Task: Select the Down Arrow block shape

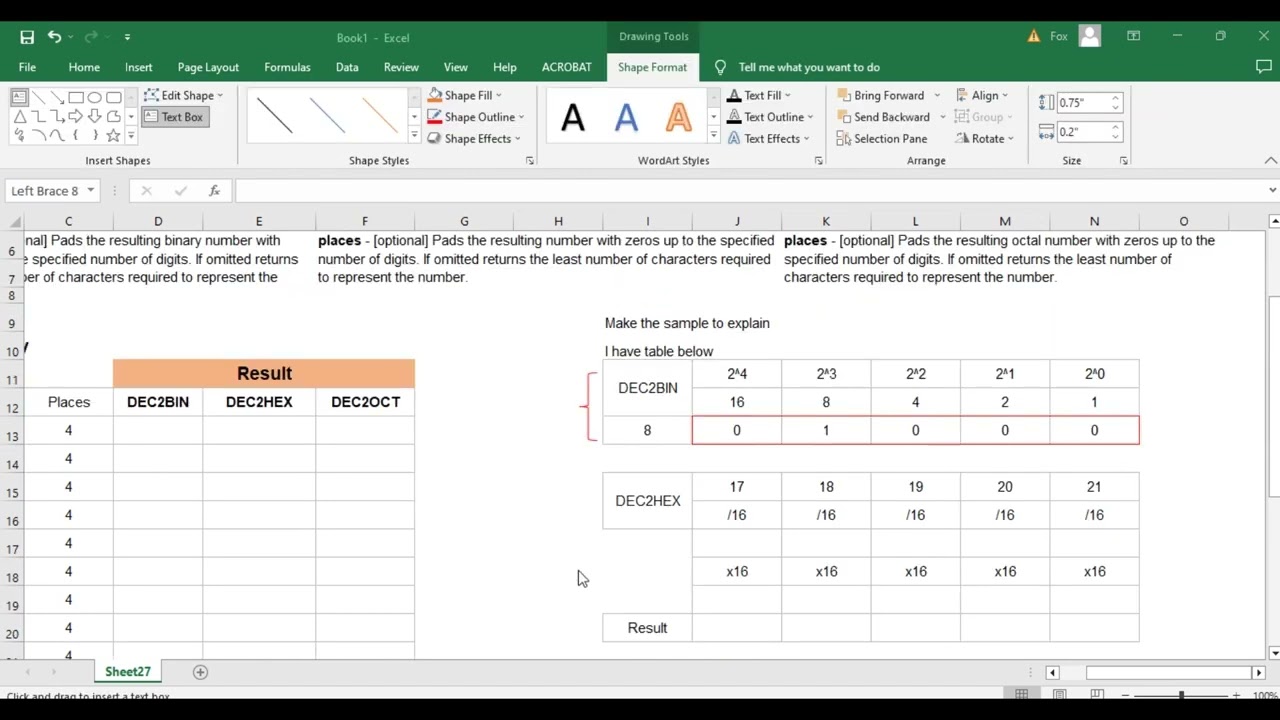Action: (95, 116)
